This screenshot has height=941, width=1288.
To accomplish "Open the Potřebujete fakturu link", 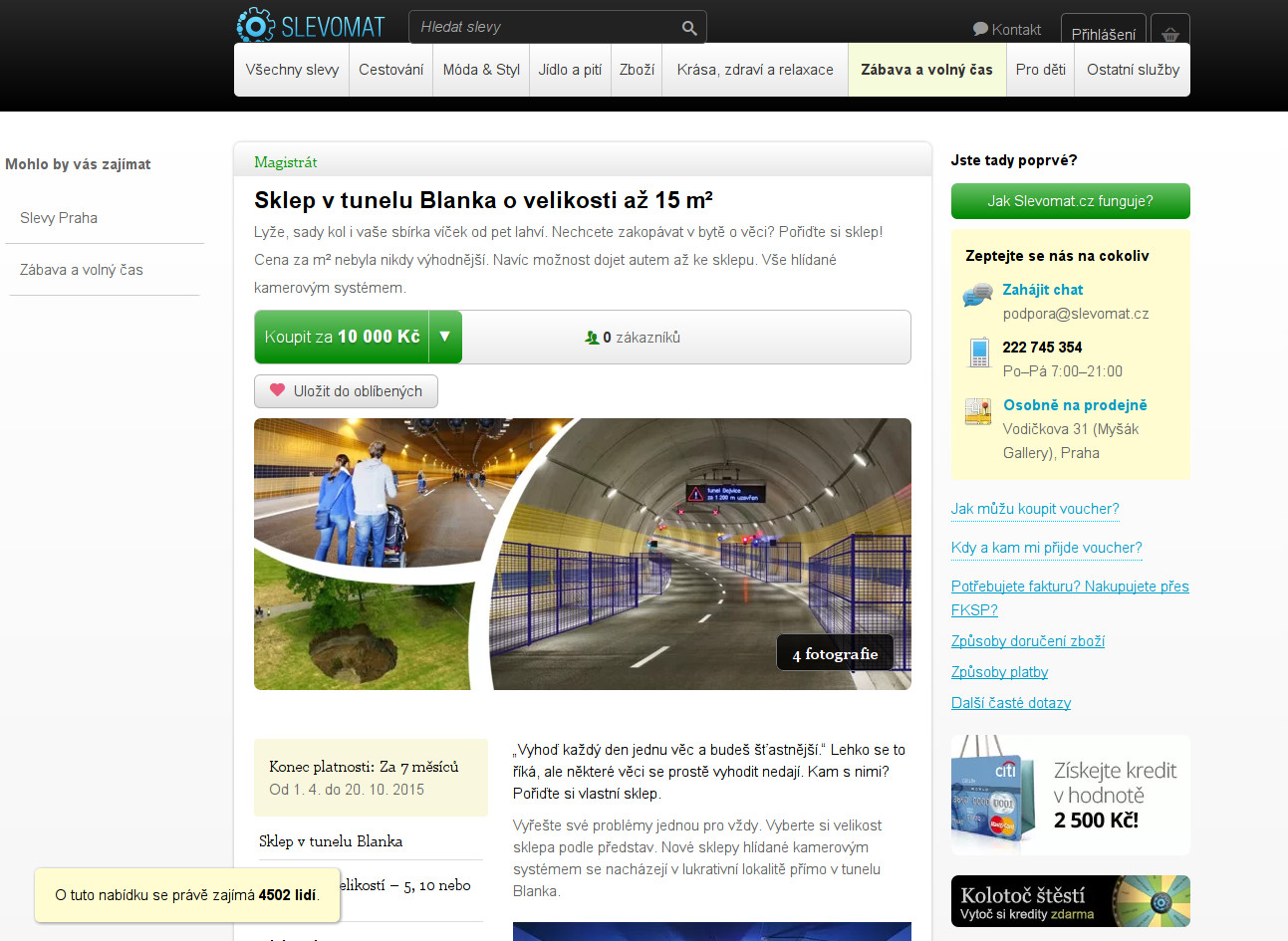I will pyautogui.click(x=1070, y=598).
